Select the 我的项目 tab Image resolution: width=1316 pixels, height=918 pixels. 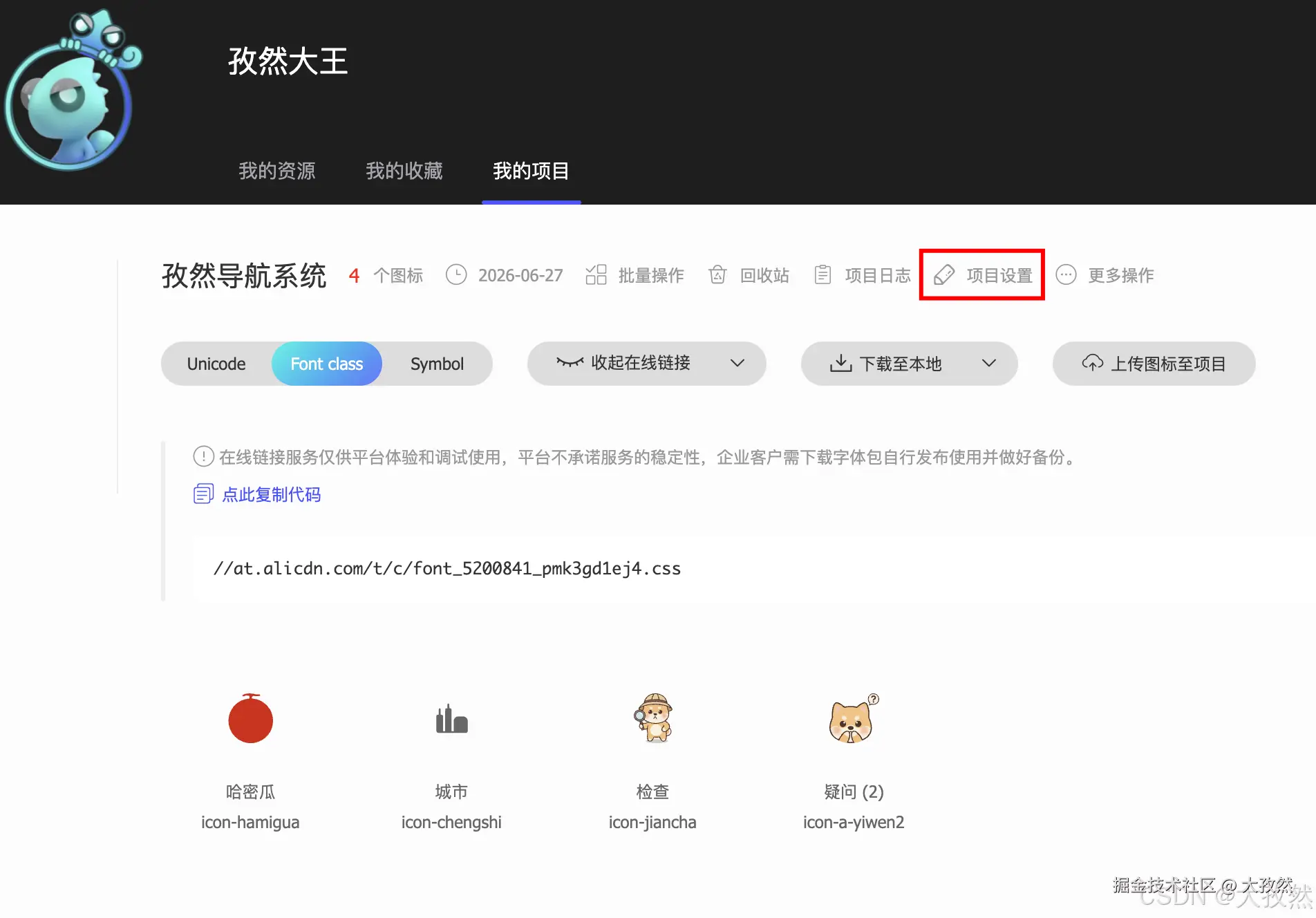531,171
